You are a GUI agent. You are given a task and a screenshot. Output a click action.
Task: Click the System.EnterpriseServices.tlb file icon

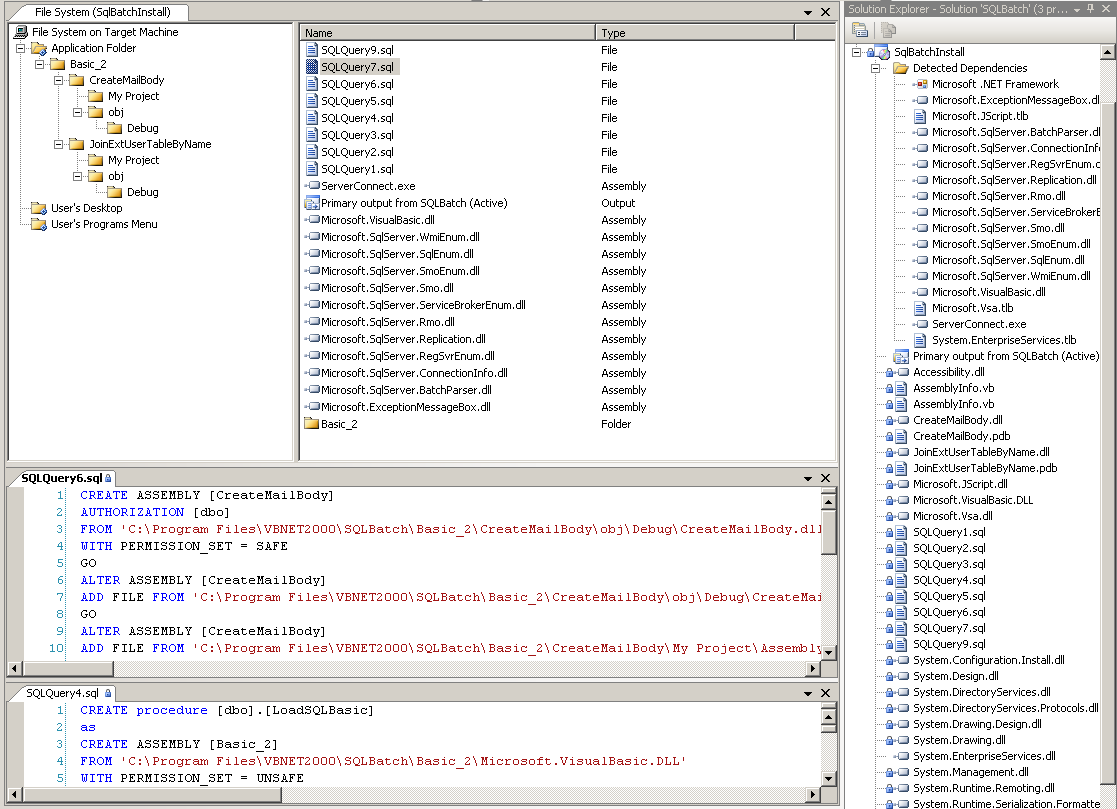[920, 340]
